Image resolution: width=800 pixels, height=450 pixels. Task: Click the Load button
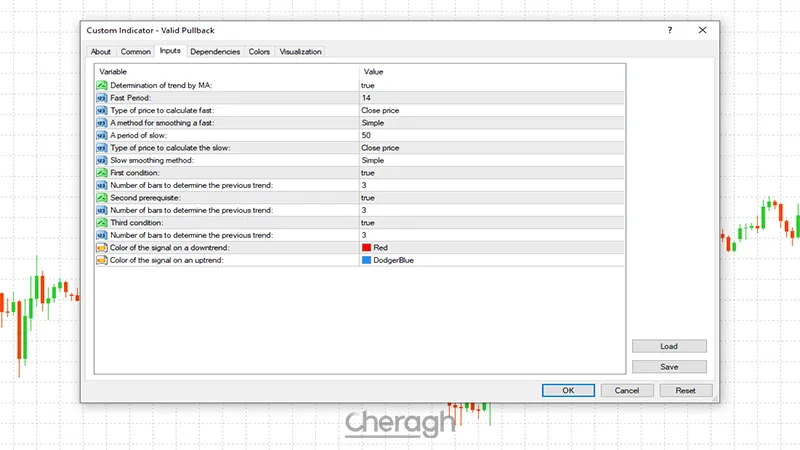669,346
